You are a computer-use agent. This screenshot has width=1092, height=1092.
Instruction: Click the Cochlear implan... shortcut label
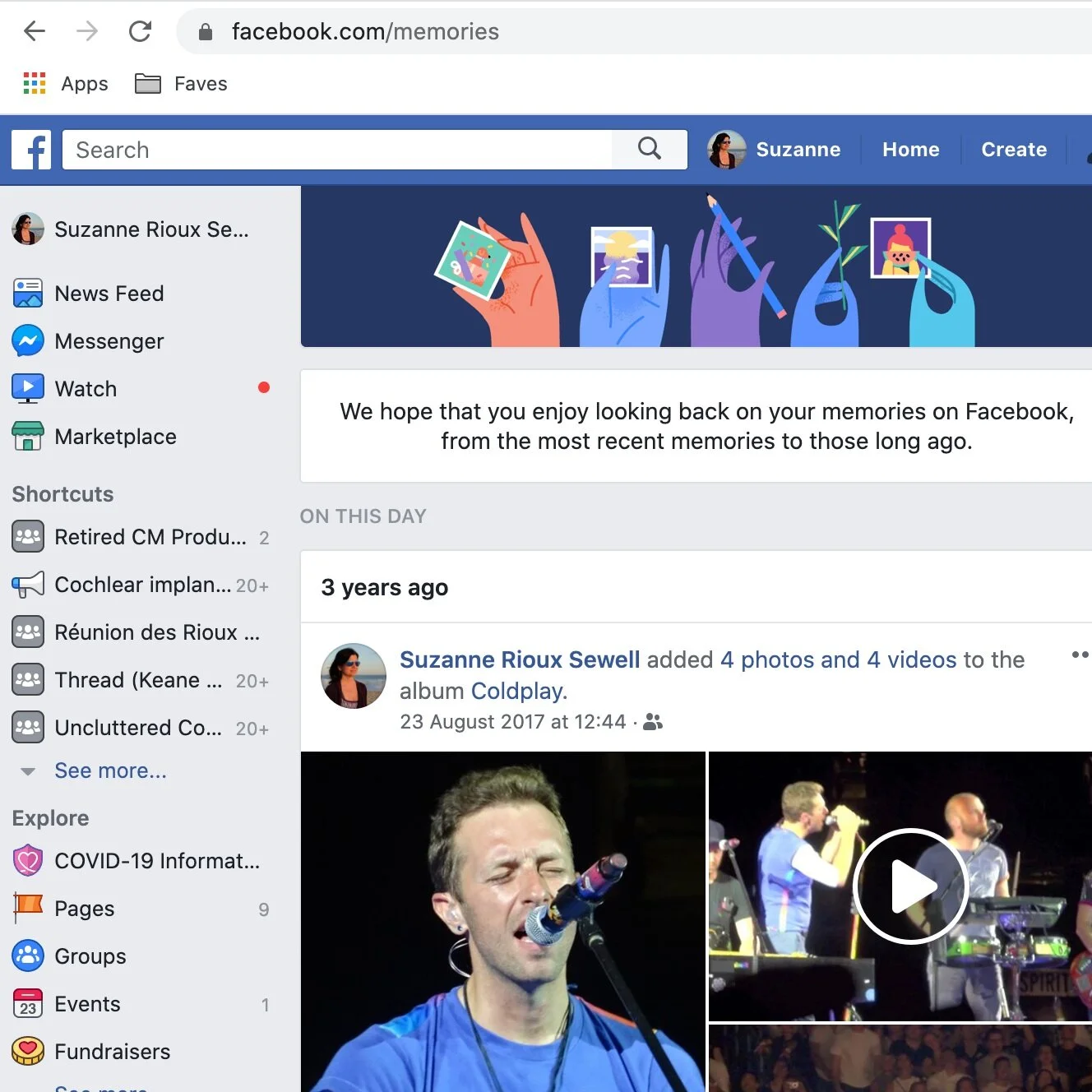coord(143,585)
